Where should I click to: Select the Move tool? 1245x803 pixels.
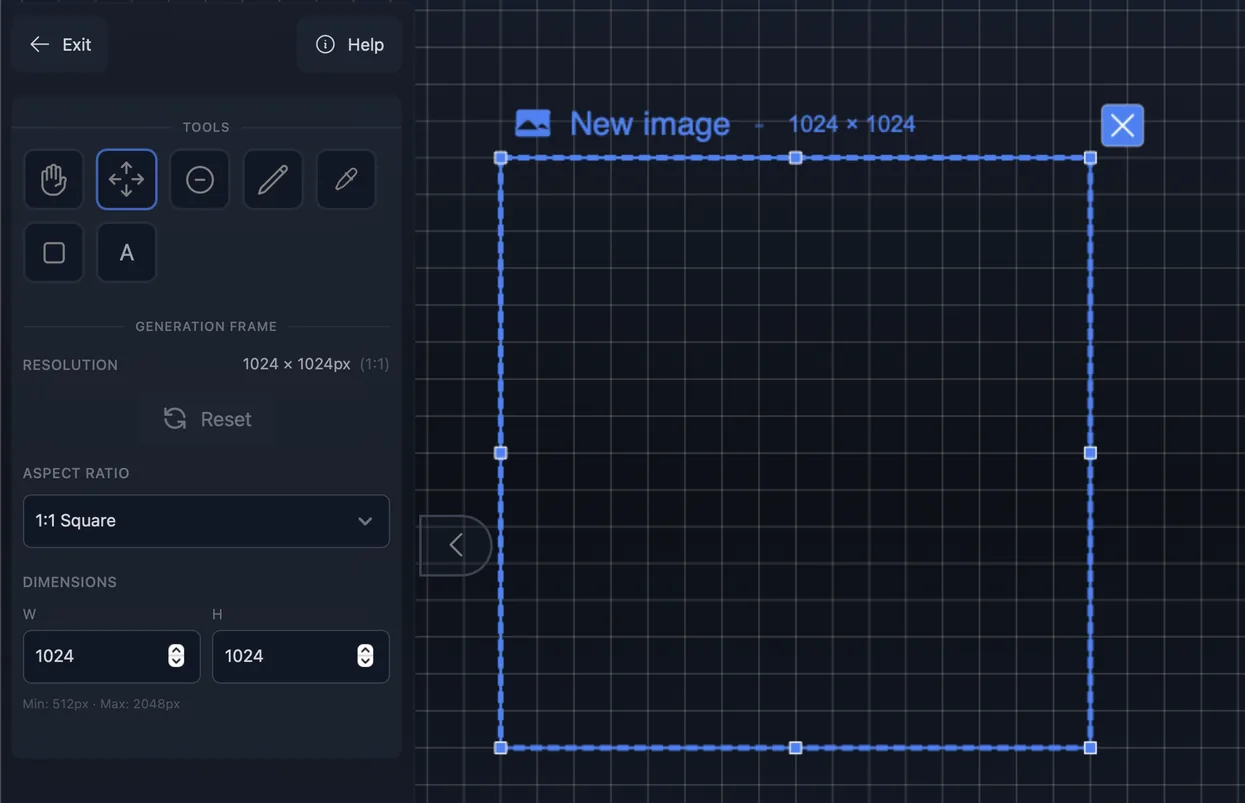(126, 179)
